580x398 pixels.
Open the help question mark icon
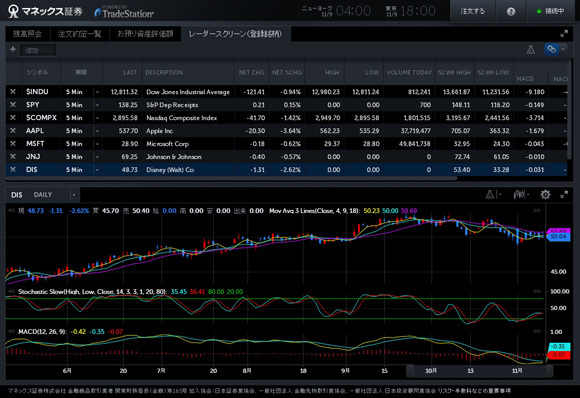coord(511,11)
